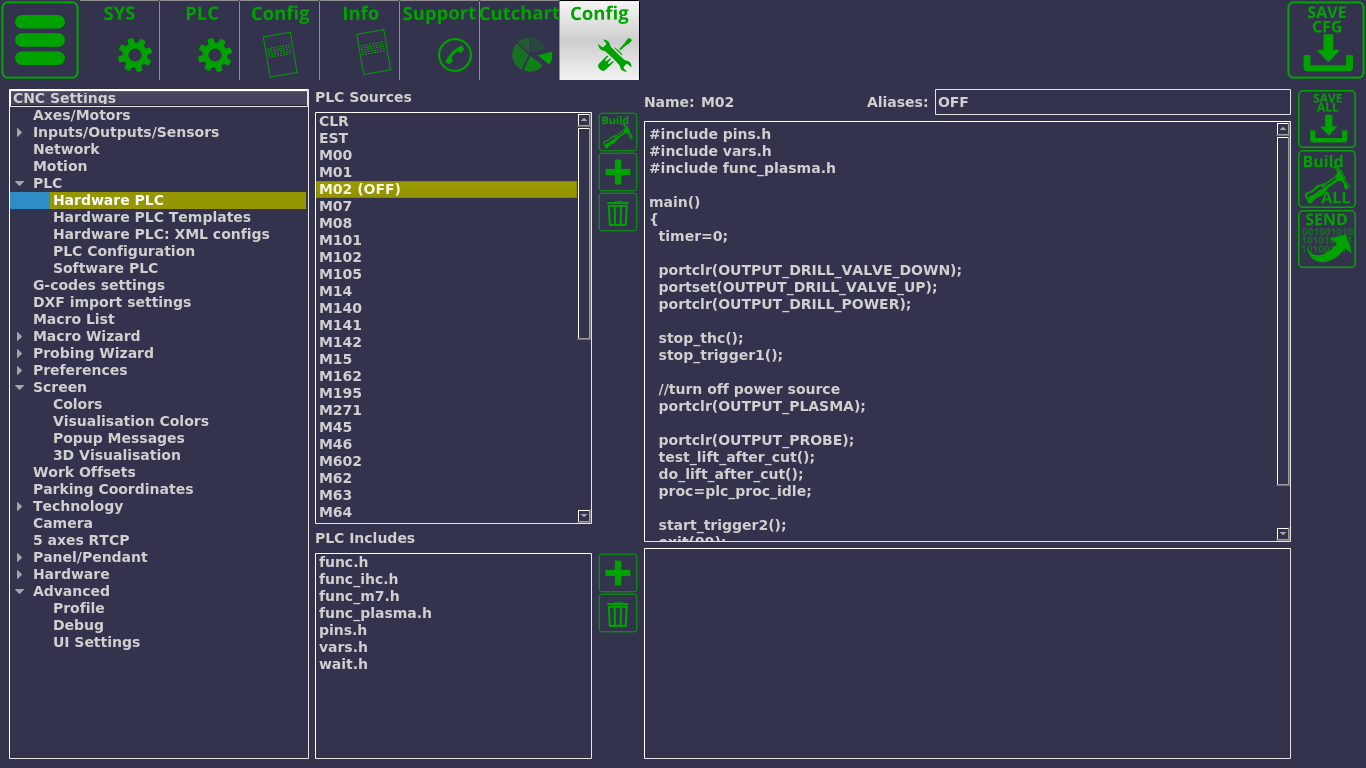Delete selected PLC source with trash icon
Viewport: 1366px width, 768px height.
tap(617, 212)
